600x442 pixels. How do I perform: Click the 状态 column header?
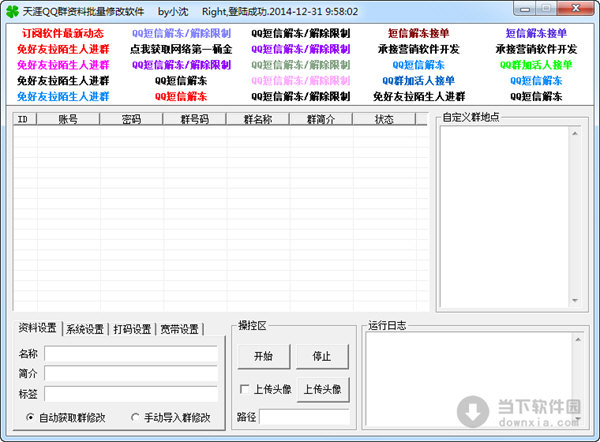point(384,119)
